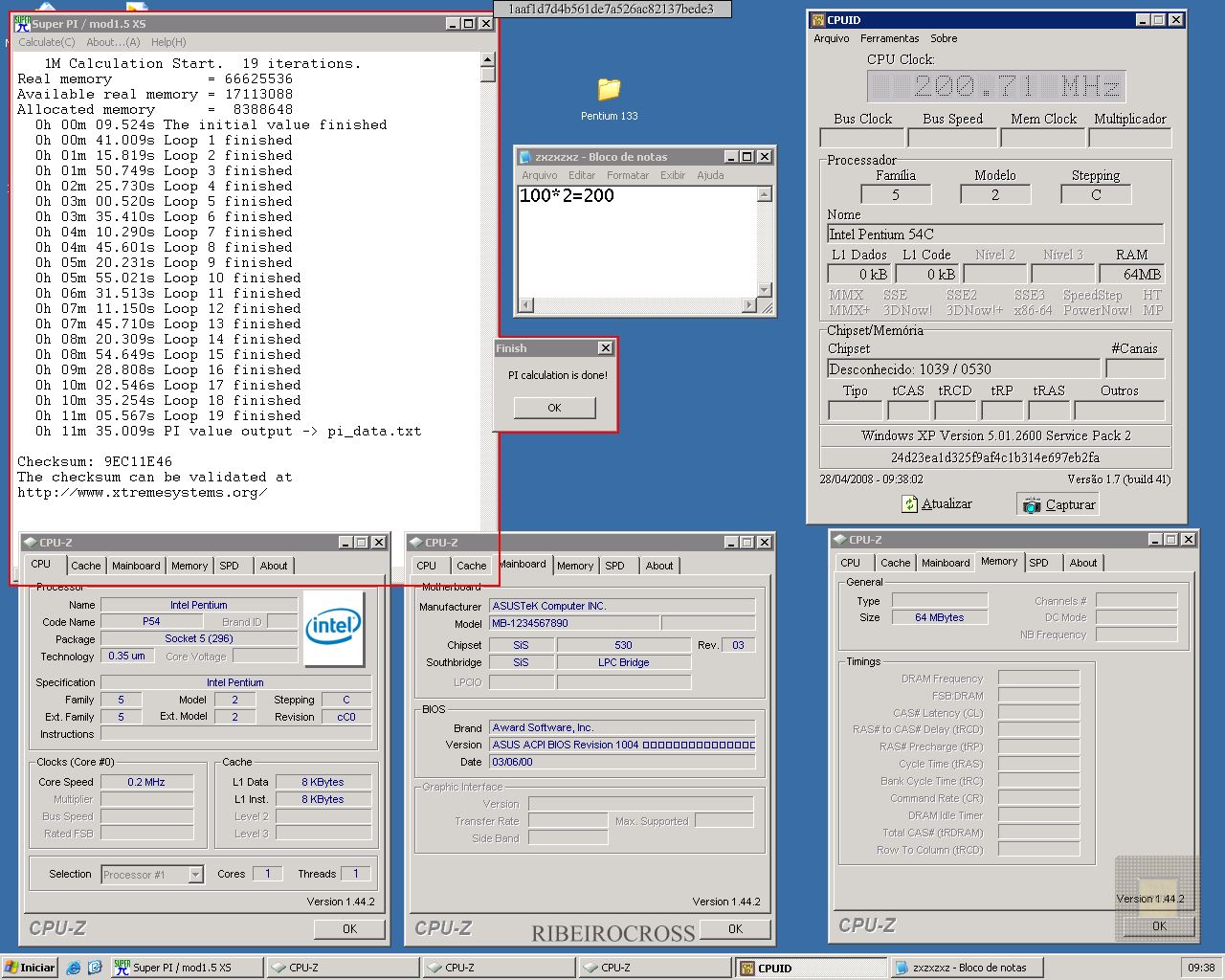
Task: Select Cache tab in CPU-Z Memory window
Action: [896, 563]
